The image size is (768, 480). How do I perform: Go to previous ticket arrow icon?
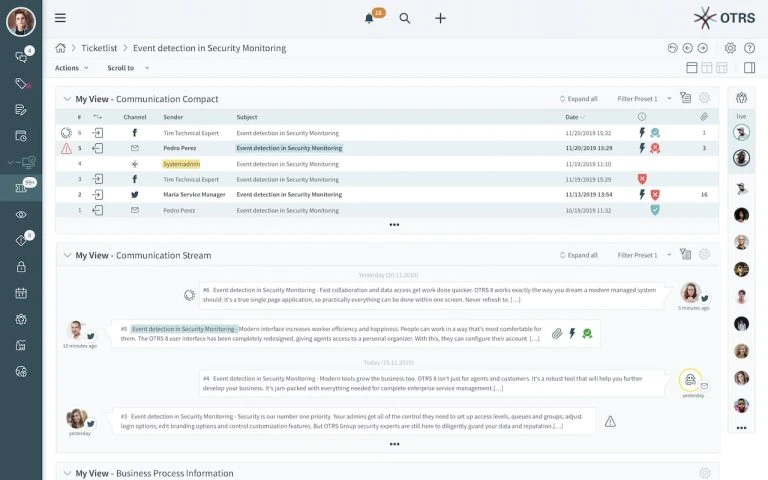(688, 48)
